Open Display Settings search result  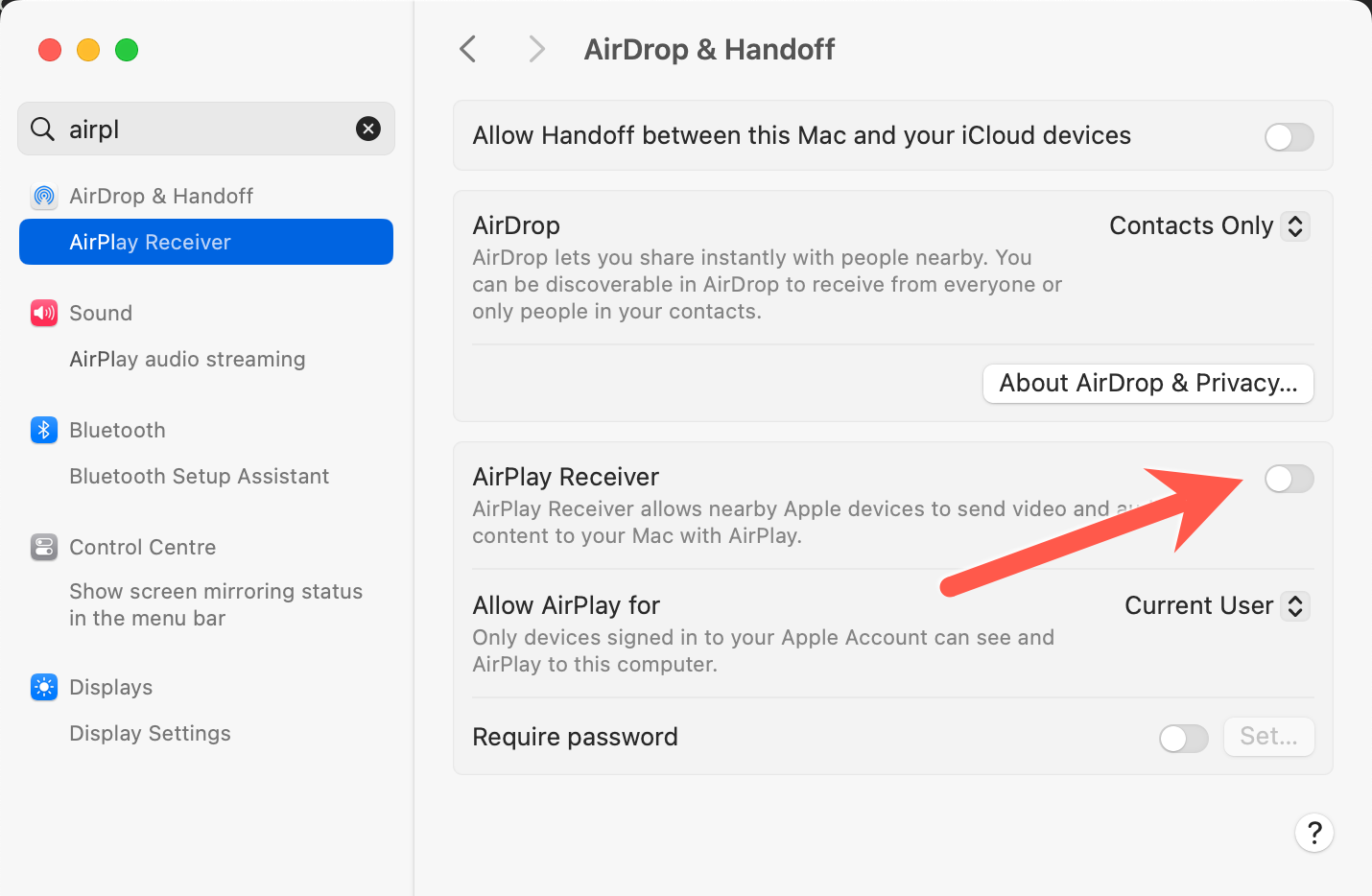point(150,733)
